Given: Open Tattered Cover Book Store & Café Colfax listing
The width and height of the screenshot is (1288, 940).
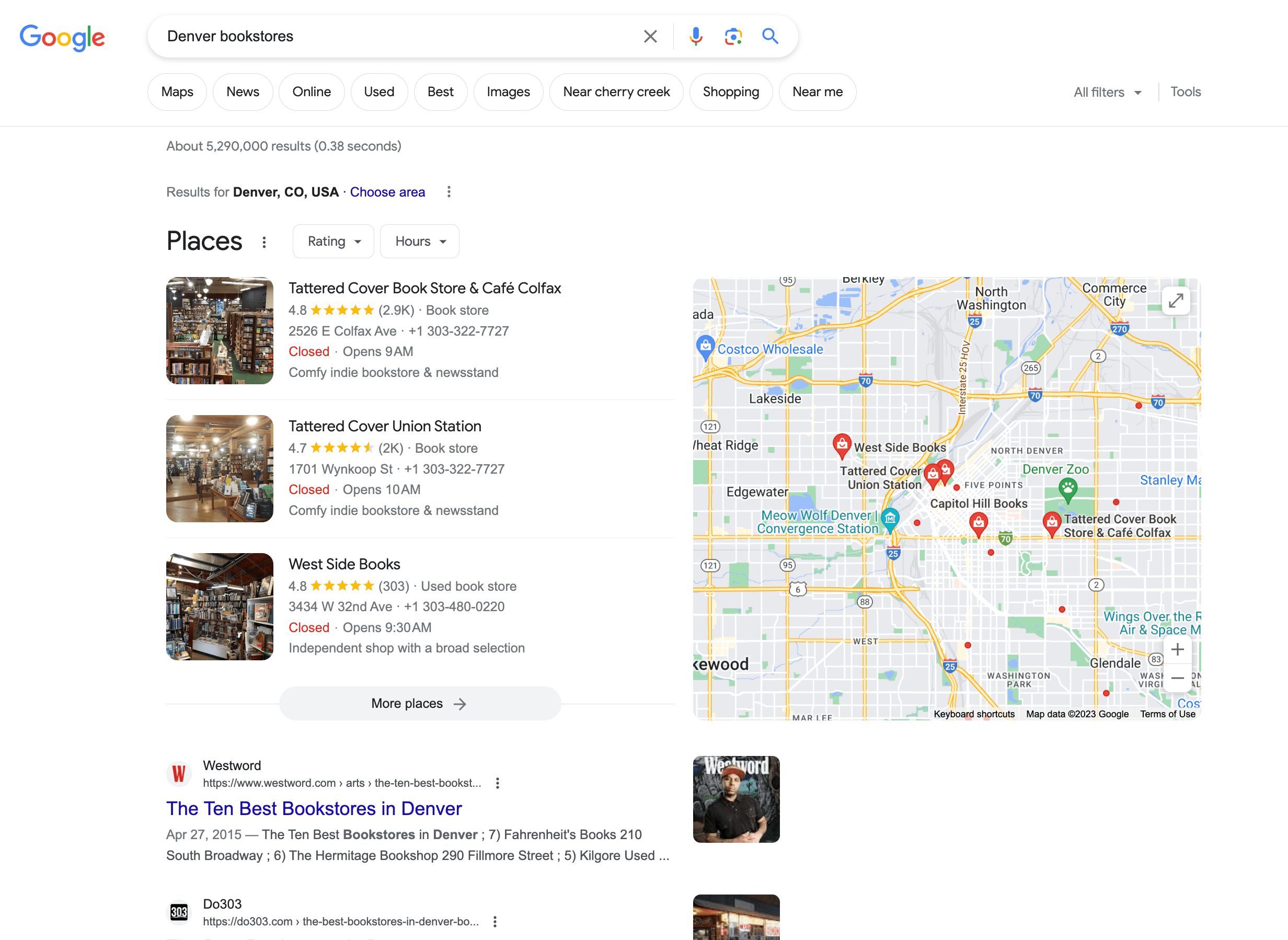Looking at the screenshot, I should [424, 289].
